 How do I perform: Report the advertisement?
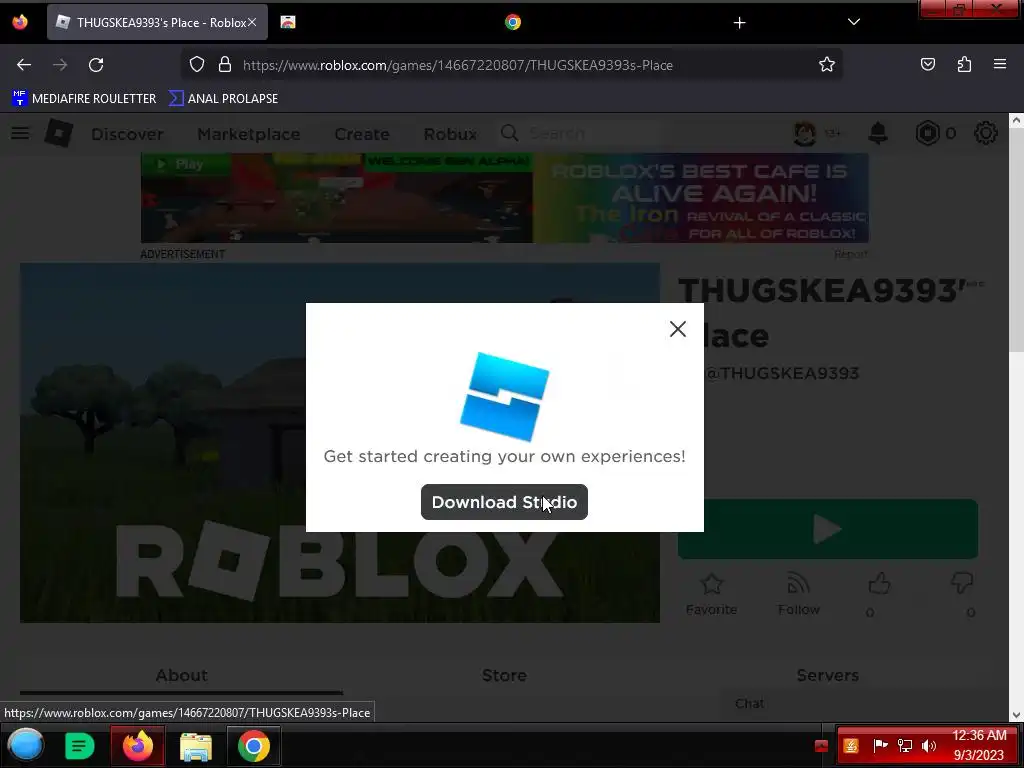click(x=850, y=254)
